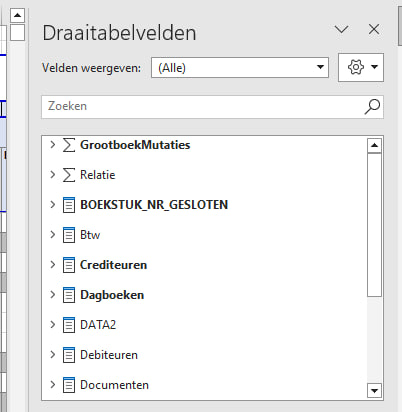Viewport: 402px width, 412px height.
Task: Expand the Debiteuren table fields
Action: [x=52, y=355]
